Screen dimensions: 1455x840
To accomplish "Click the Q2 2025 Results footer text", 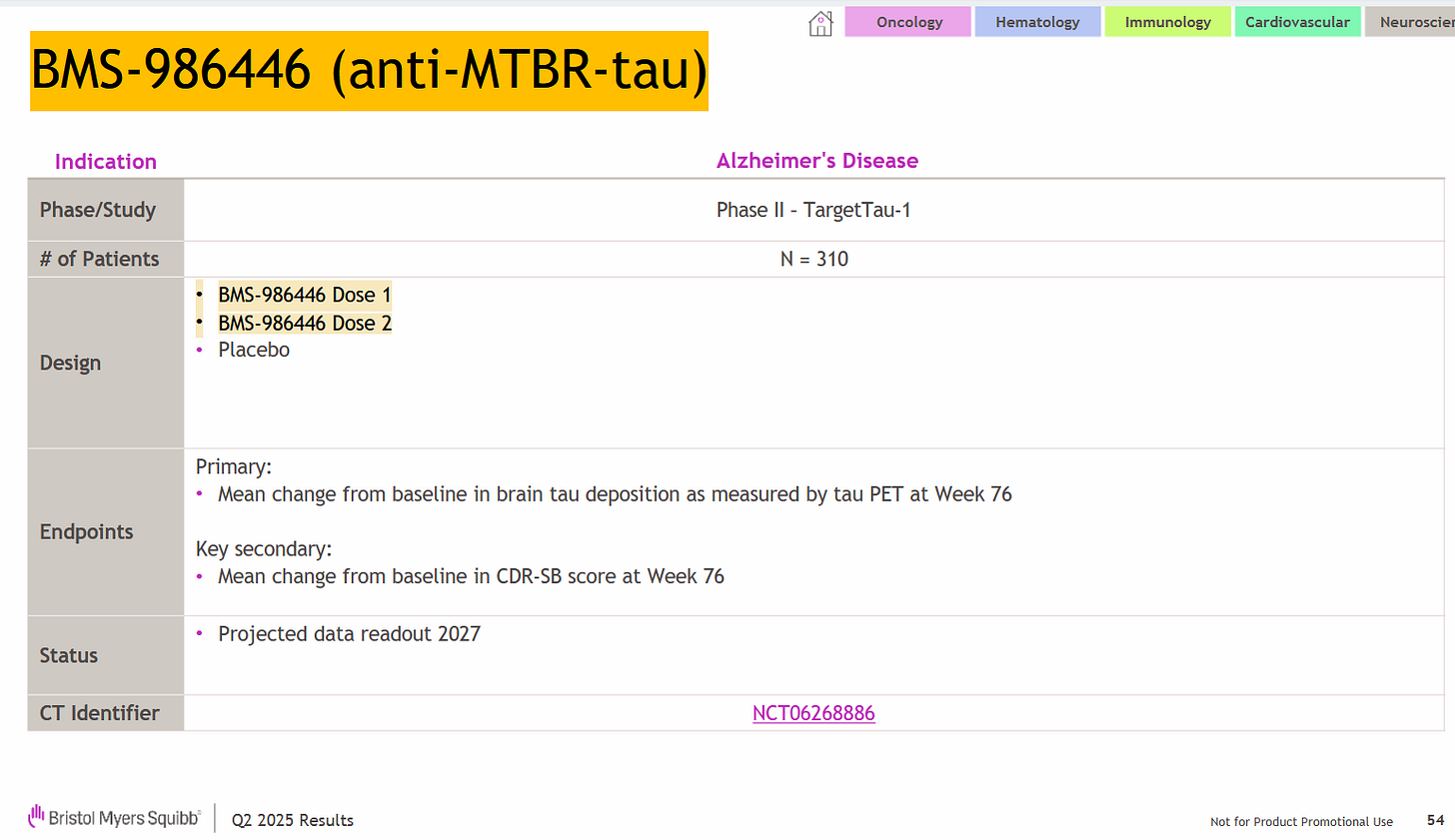I will click(293, 820).
